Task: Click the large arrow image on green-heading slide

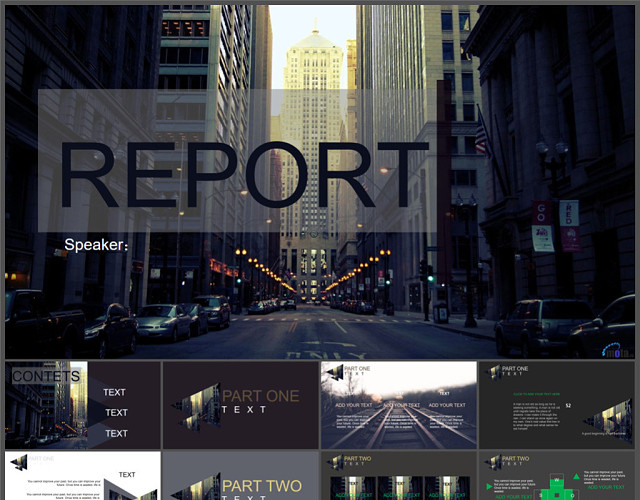Action: [x=608, y=422]
